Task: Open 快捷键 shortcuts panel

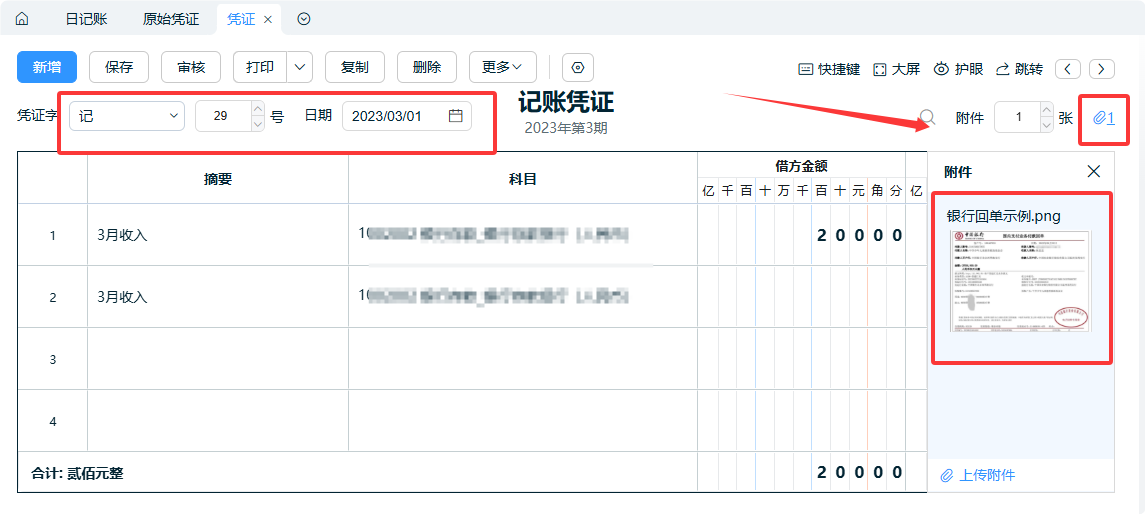Action: pos(828,69)
